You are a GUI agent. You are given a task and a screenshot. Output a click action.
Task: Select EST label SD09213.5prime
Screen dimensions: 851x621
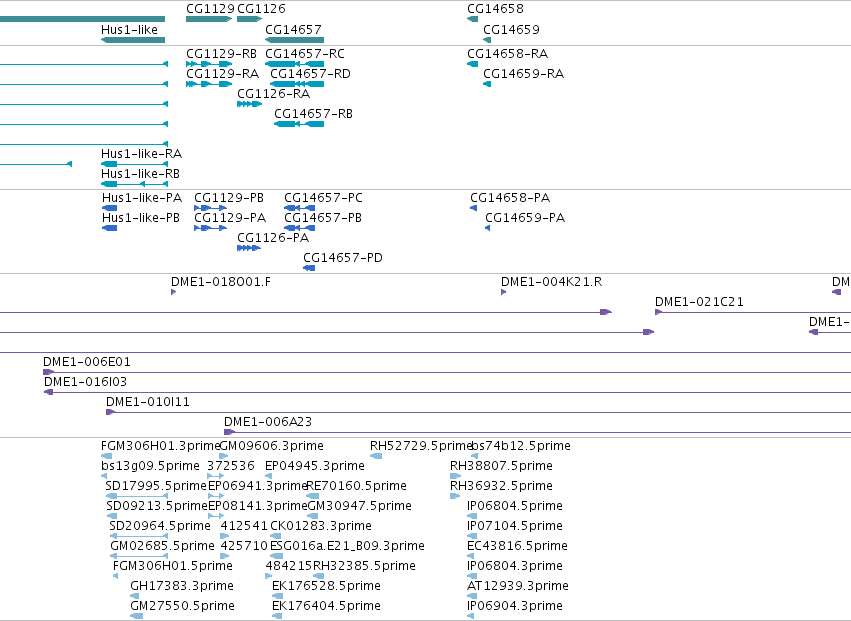tap(157, 507)
